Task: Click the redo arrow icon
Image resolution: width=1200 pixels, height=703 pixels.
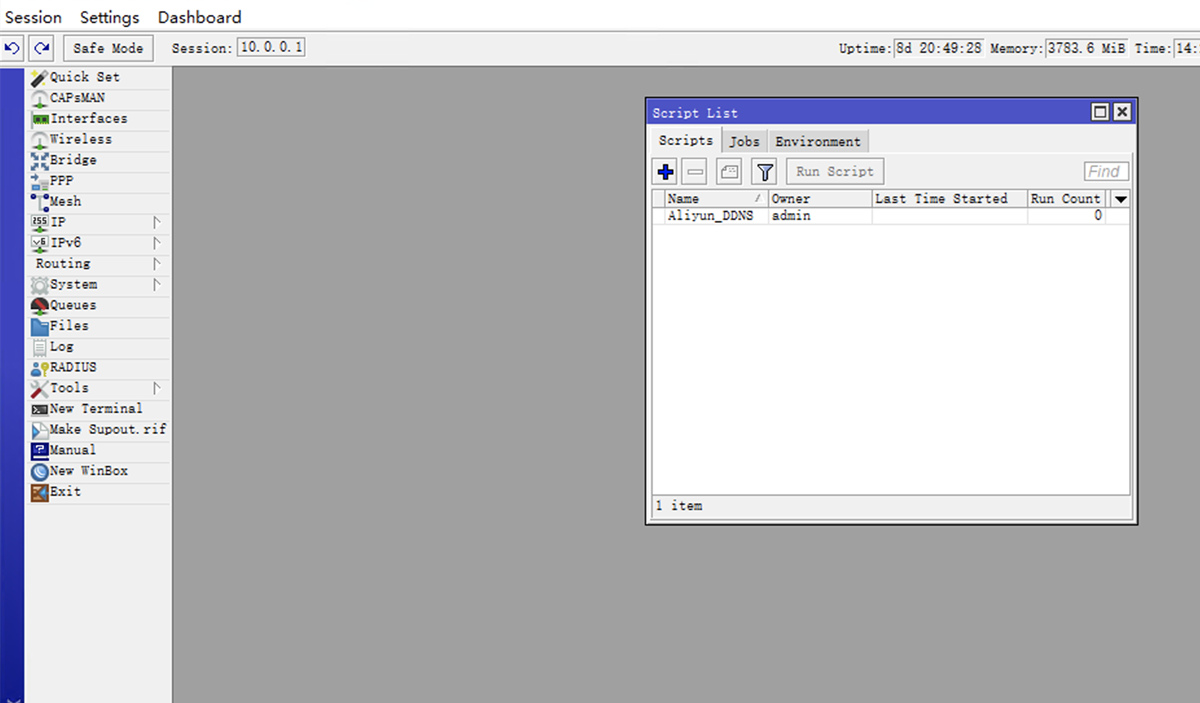Action: [41, 48]
